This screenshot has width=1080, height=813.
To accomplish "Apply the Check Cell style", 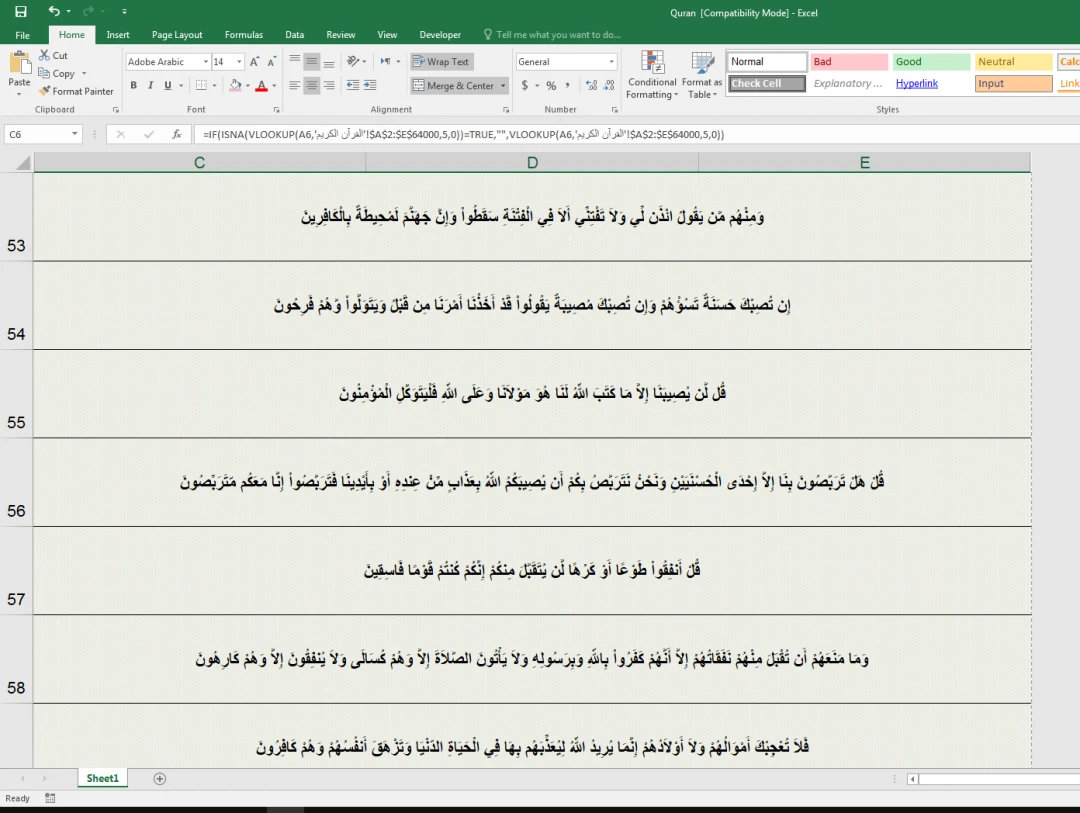I will (767, 84).
